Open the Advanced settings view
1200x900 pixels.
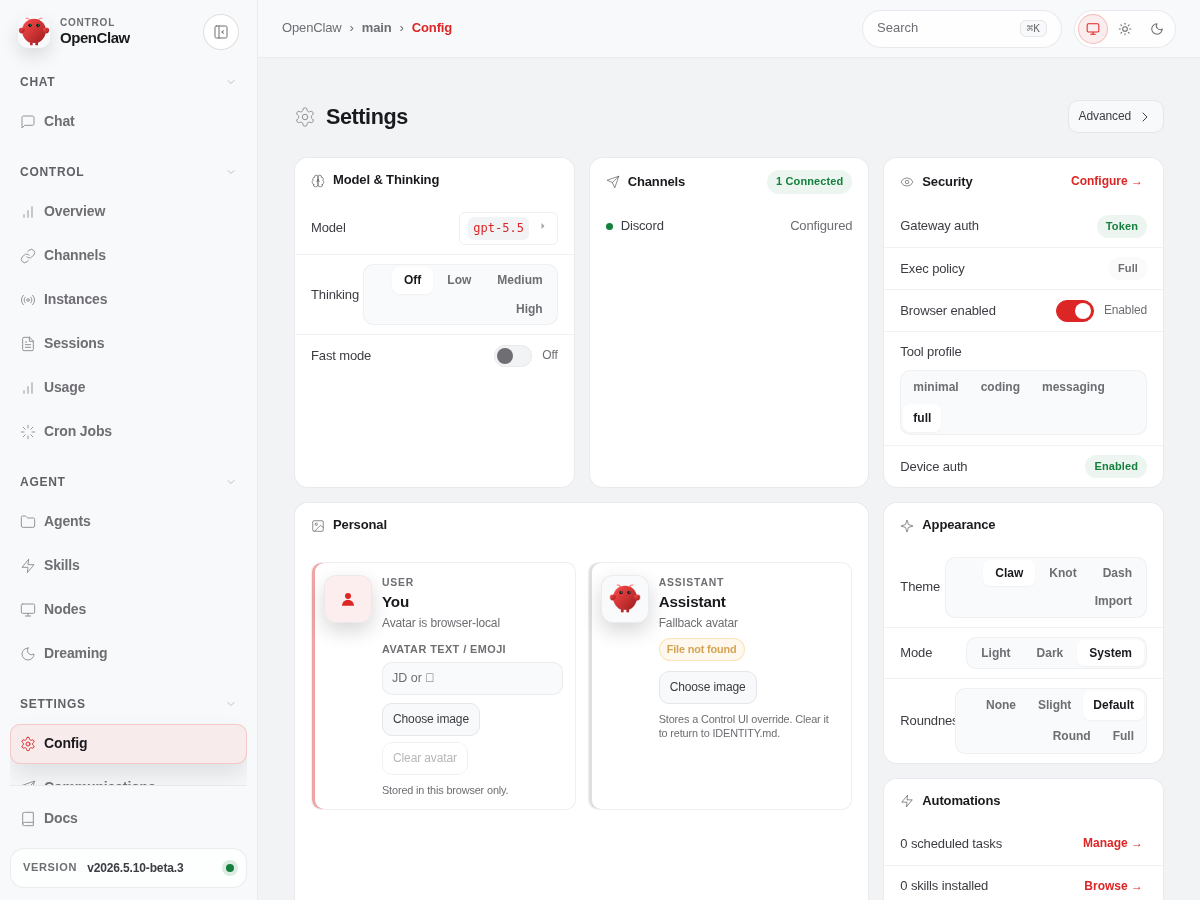[1116, 117]
